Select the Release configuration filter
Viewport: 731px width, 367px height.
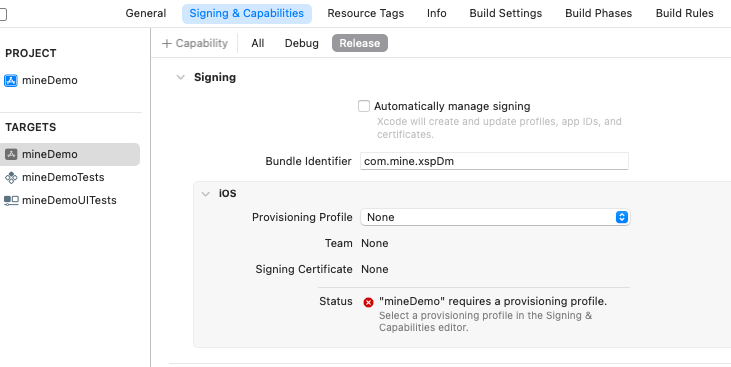tap(359, 43)
